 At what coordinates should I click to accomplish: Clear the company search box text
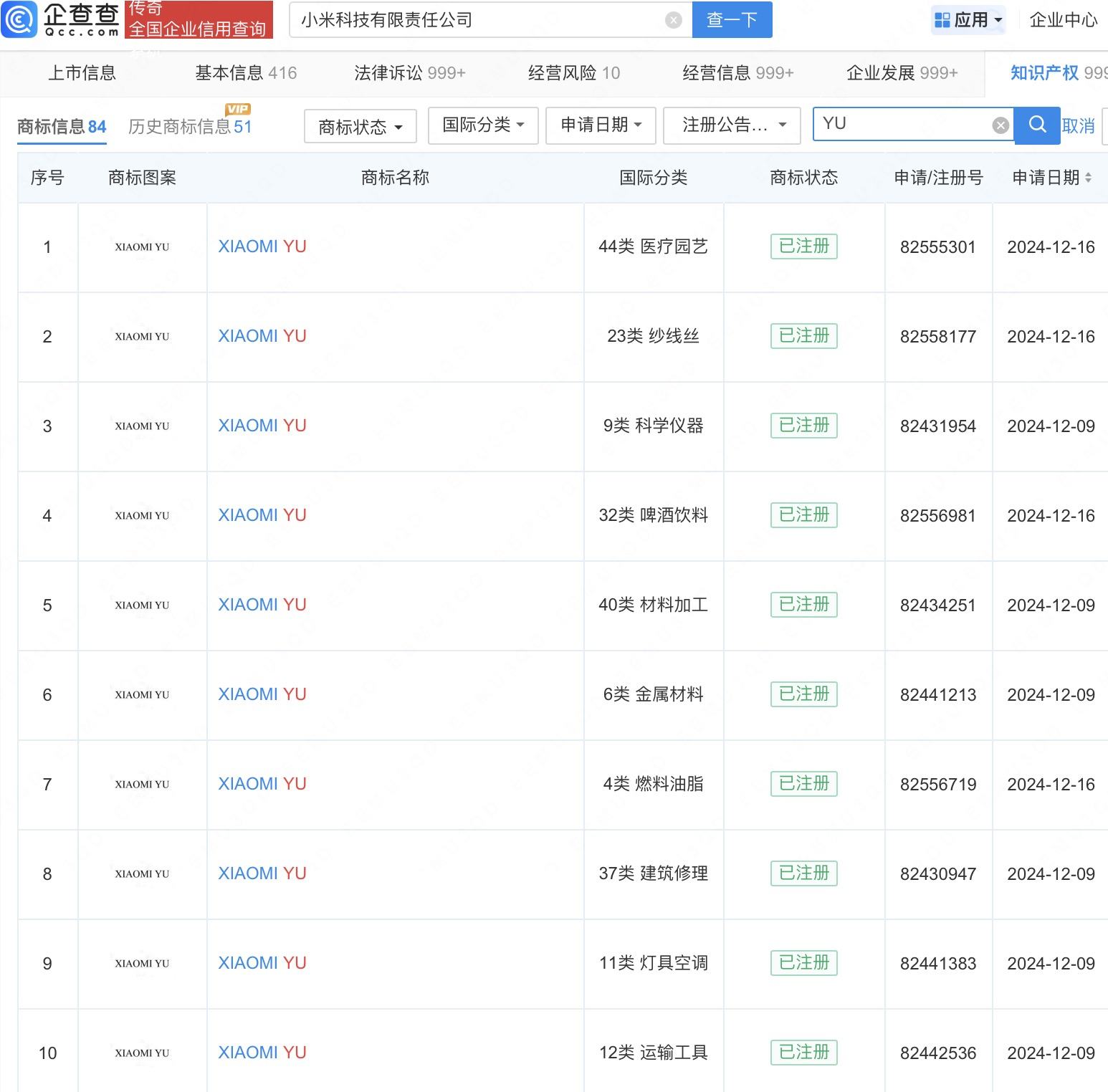(x=673, y=20)
